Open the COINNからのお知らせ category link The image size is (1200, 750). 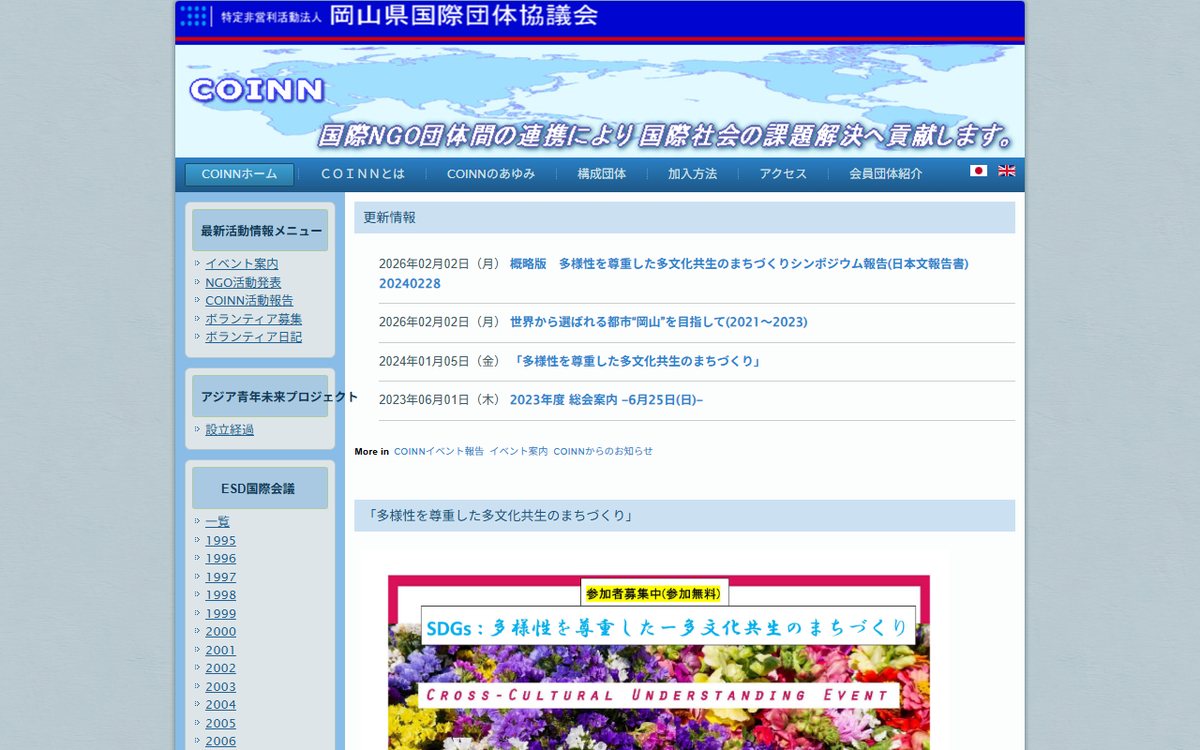tap(603, 451)
